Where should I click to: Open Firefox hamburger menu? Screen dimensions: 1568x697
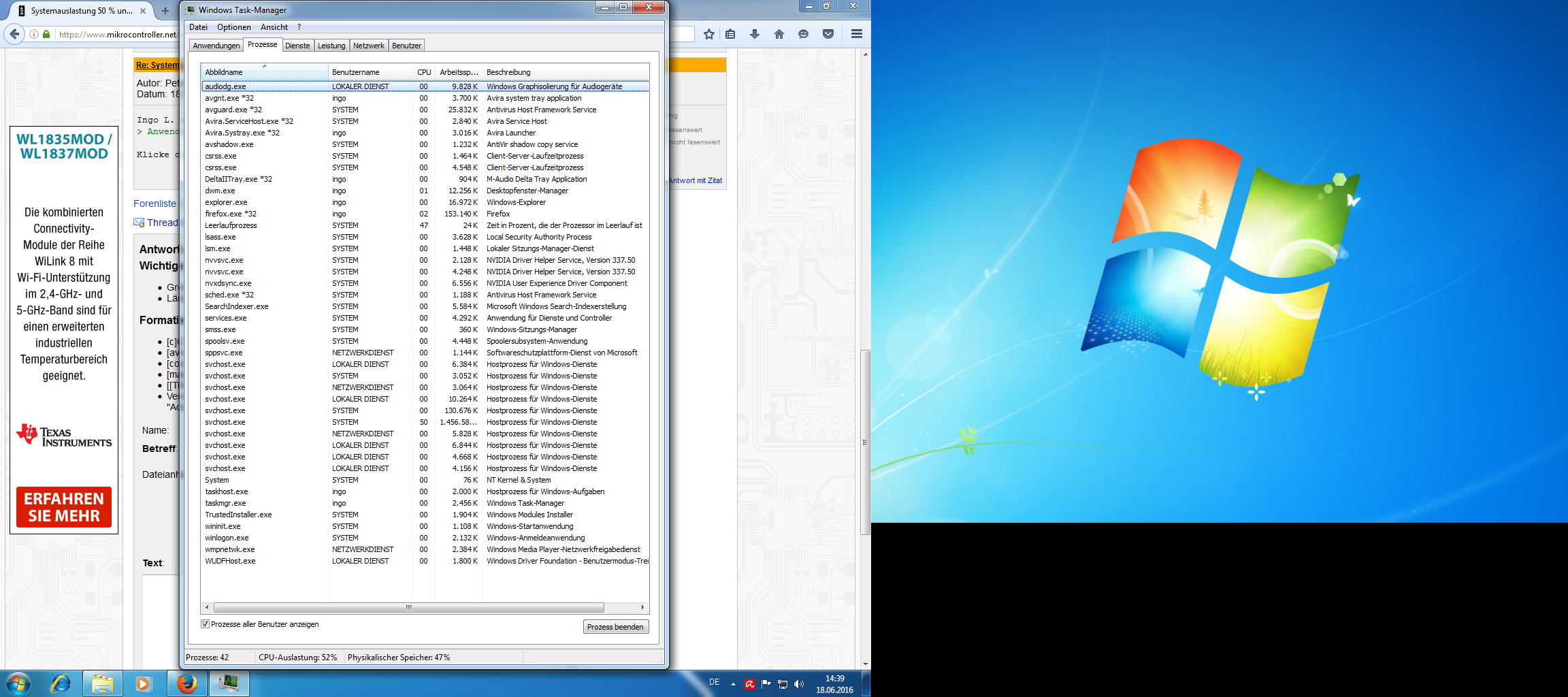click(x=857, y=34)
